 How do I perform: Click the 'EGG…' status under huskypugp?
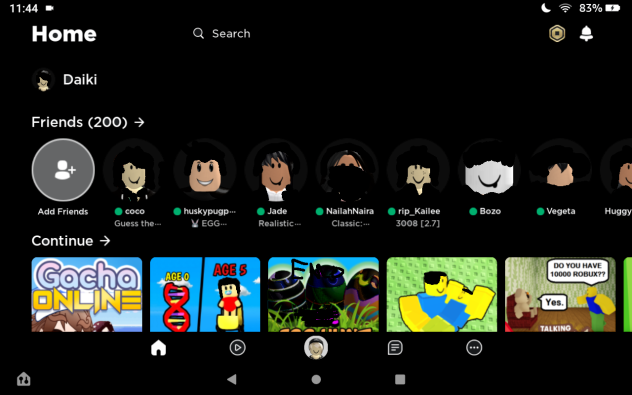click(209, 223)
